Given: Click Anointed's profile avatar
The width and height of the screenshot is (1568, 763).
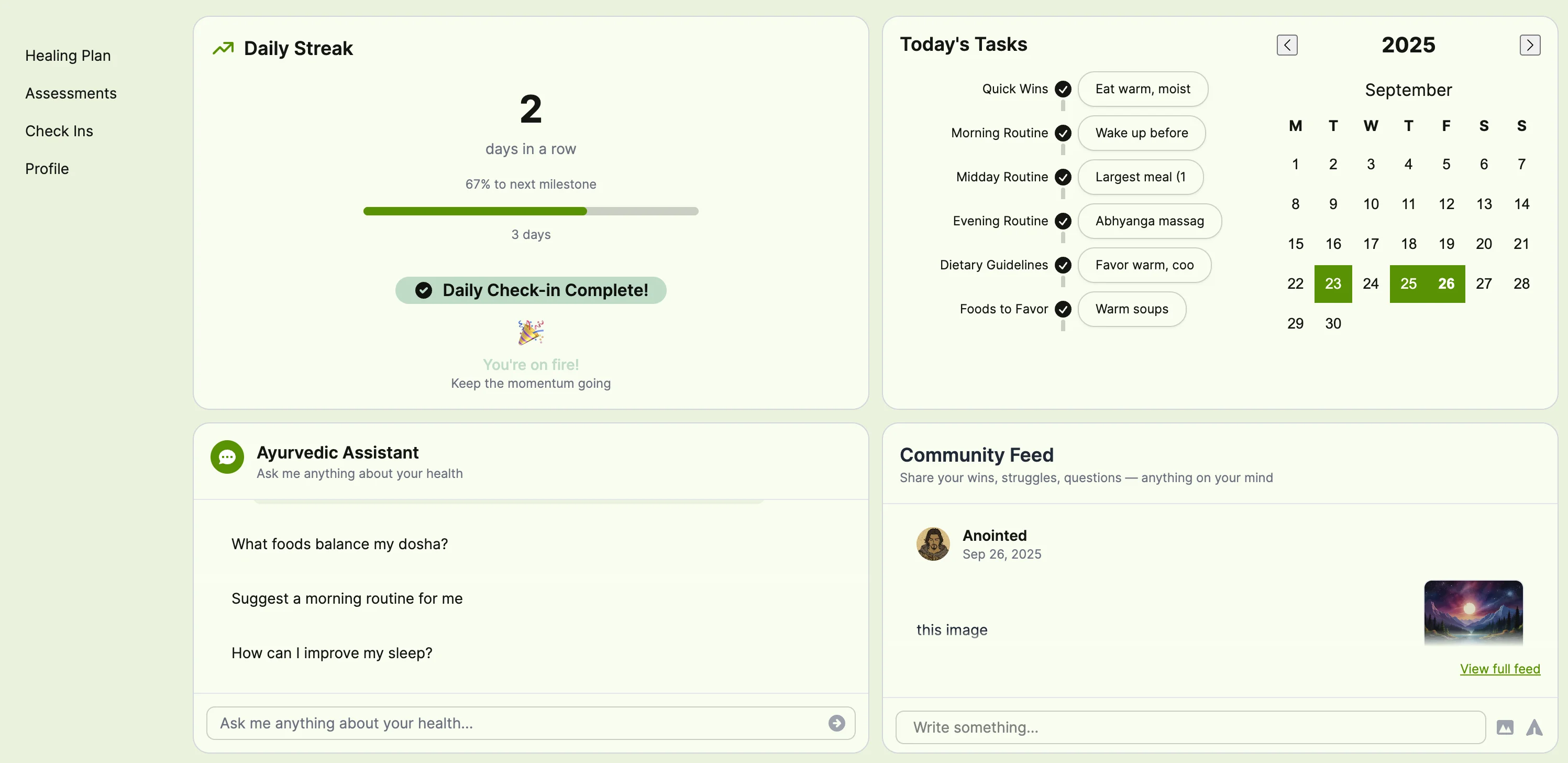Looking at the screenshot, I should click(933, 544).
